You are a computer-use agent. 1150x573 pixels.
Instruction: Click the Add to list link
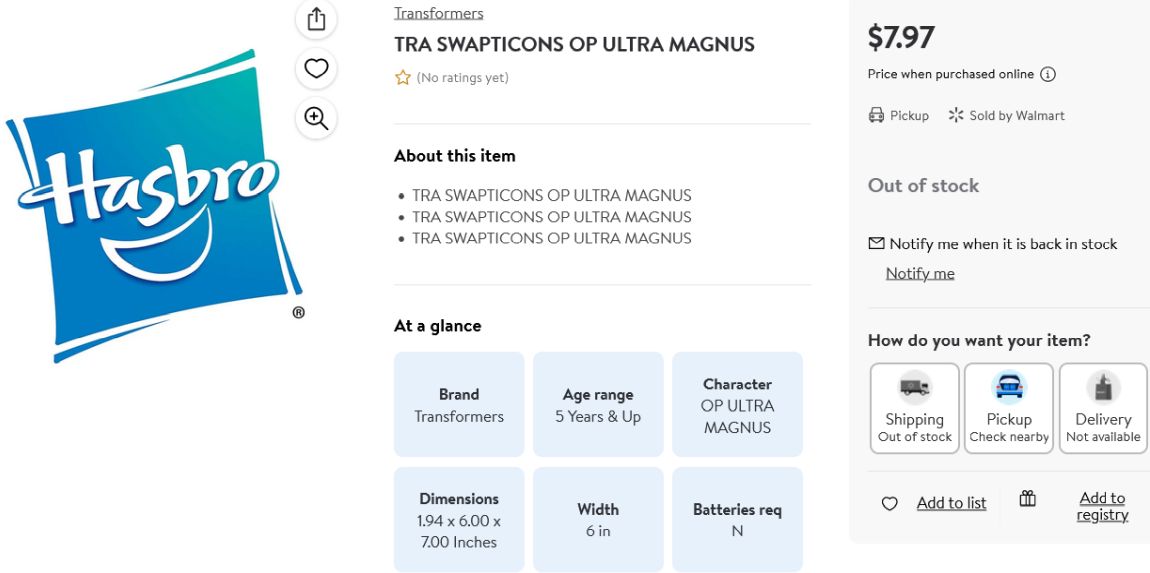(x=951, y=503)
